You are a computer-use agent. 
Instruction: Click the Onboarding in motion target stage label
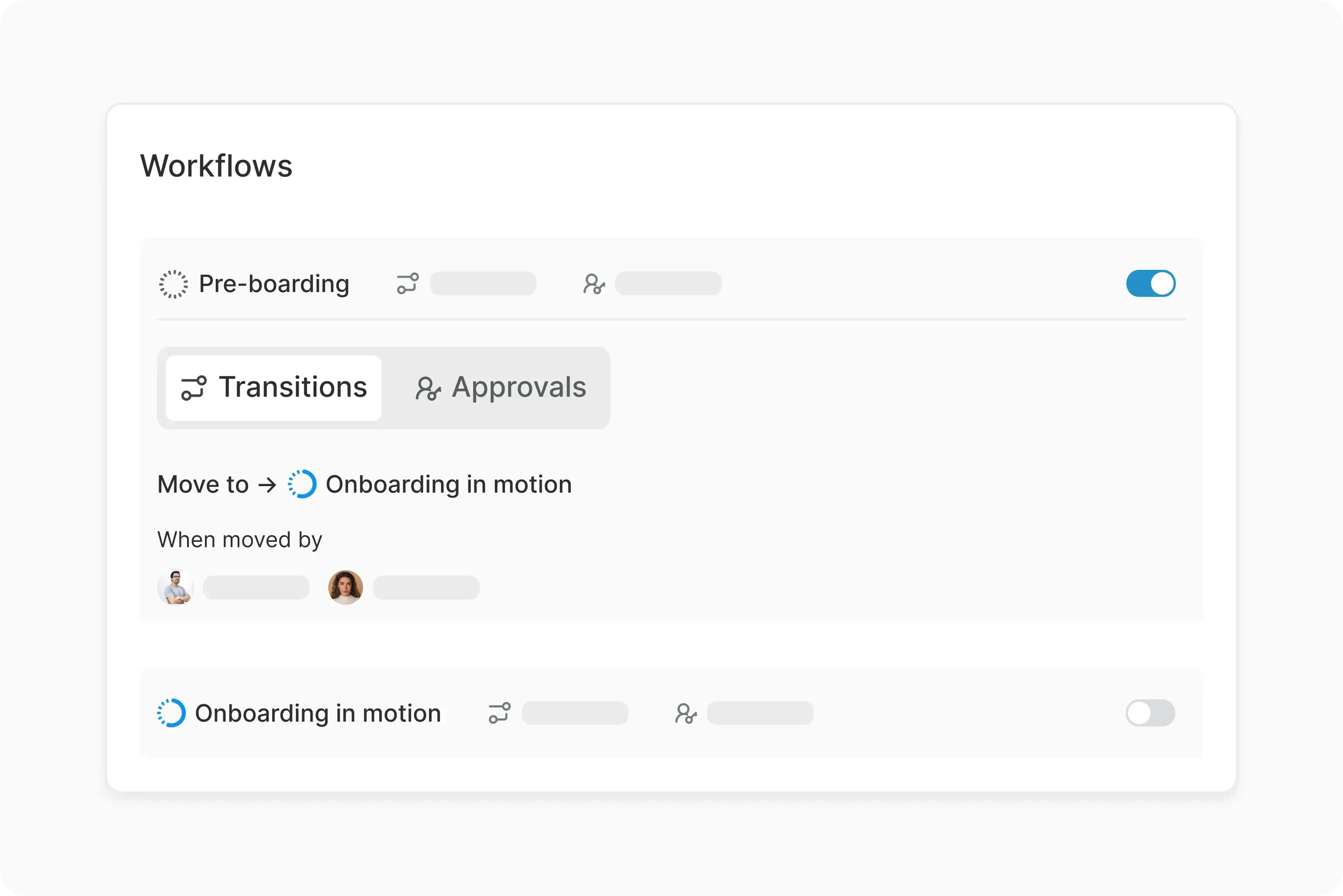449,484
